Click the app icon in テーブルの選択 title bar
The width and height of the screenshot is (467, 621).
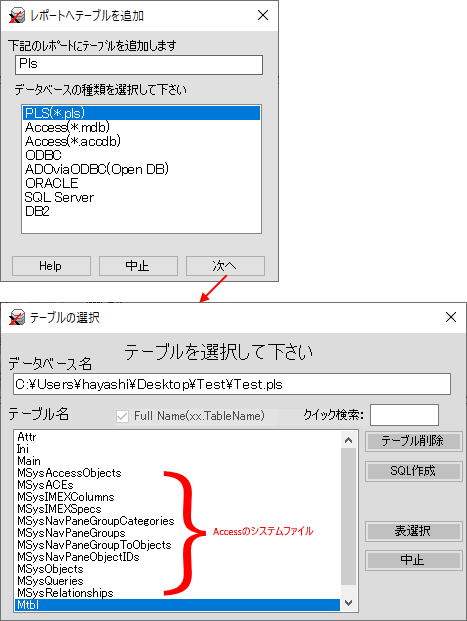tap(17, 318)
